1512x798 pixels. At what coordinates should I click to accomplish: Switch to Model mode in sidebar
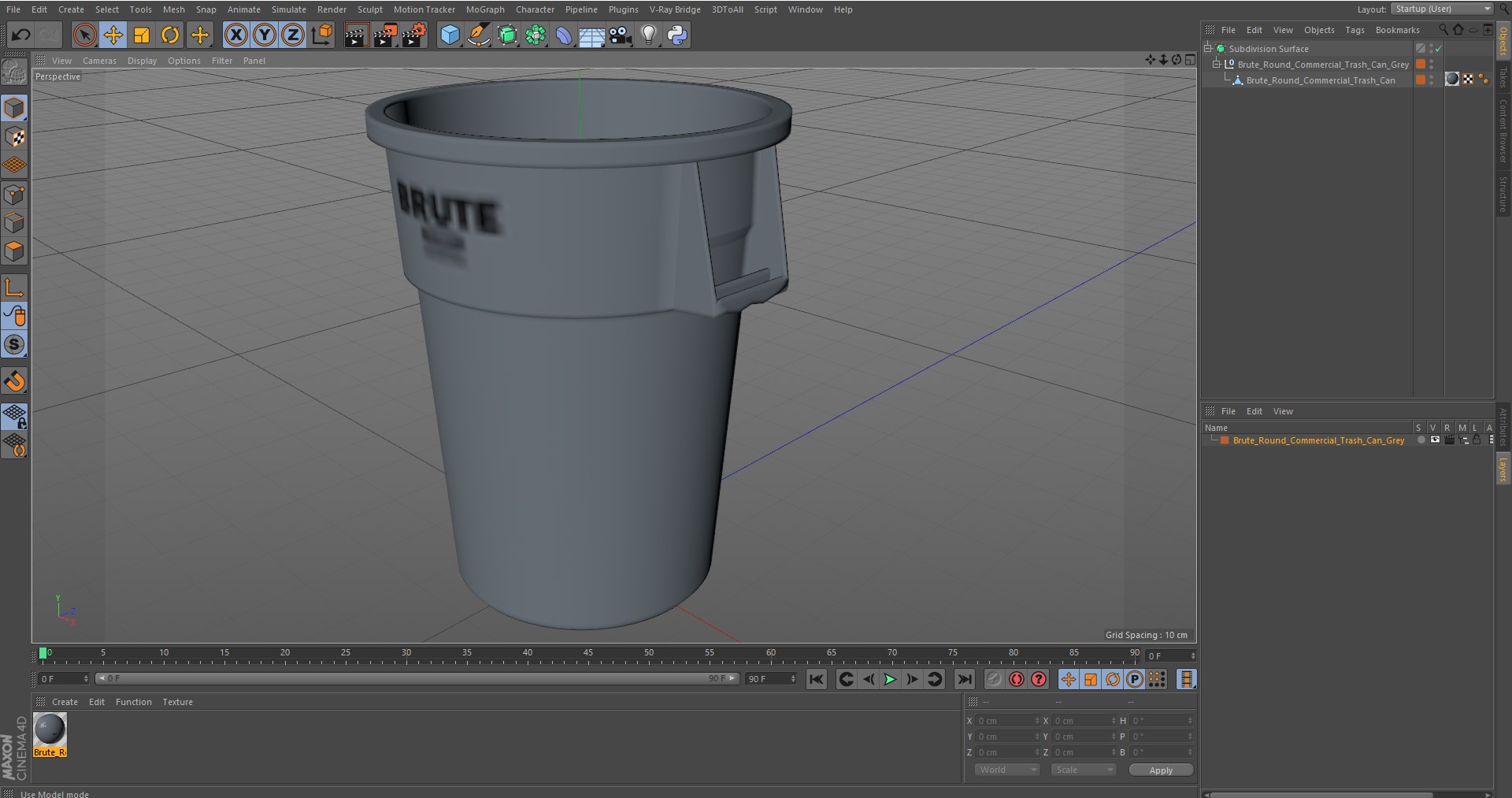tap(14, 108)
